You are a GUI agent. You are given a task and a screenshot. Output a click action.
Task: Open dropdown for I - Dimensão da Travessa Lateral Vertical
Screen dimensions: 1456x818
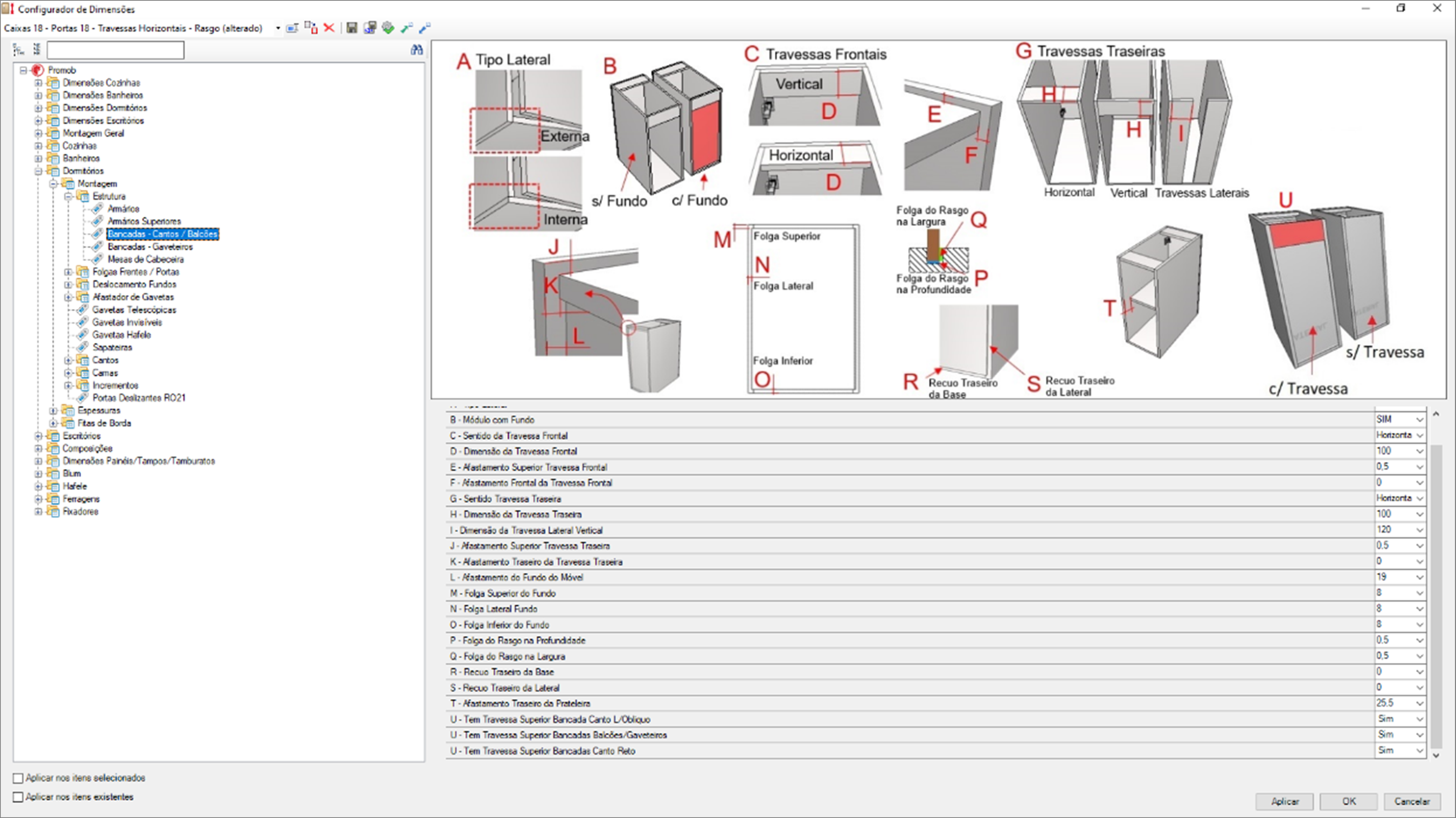click(1419, 530)
